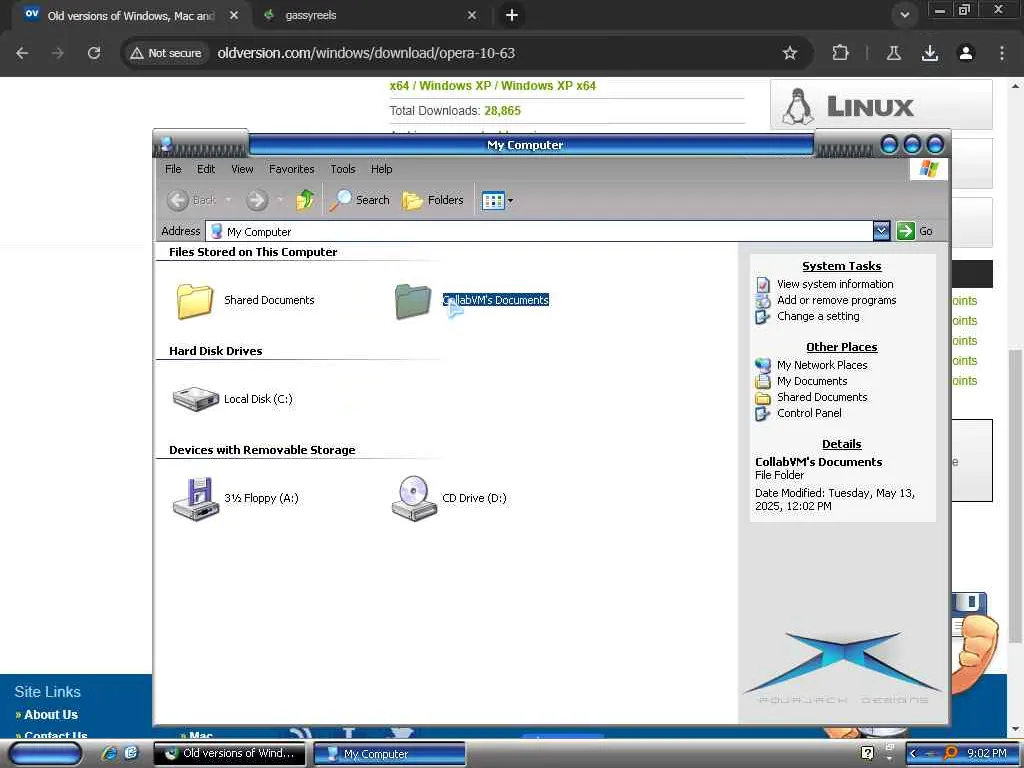1024x768 pixels.
Task: Expand the Address bar dropdown
Action: [x=882, y=231]
